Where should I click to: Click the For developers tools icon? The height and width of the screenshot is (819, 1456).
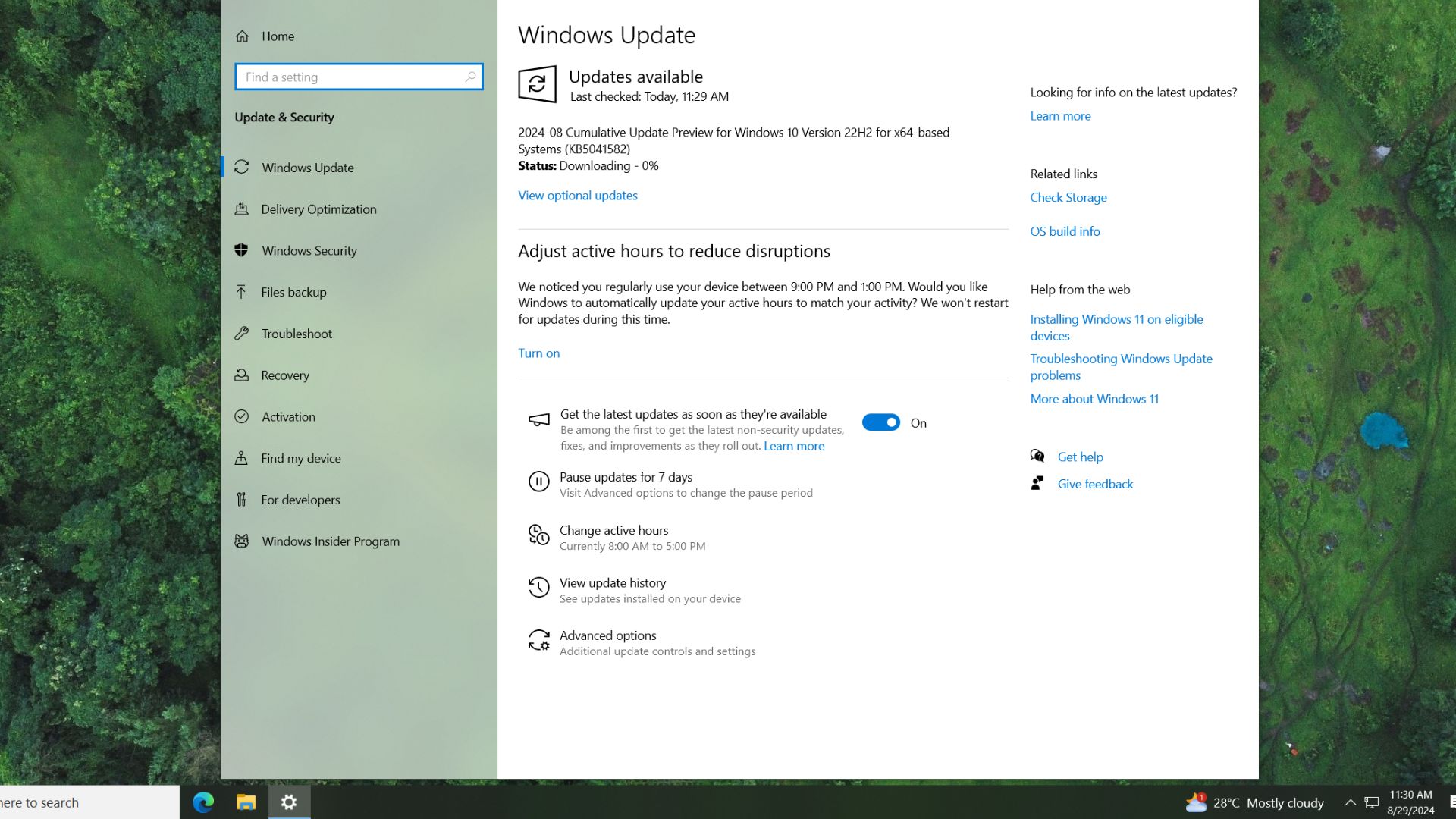tap(241, 499)
